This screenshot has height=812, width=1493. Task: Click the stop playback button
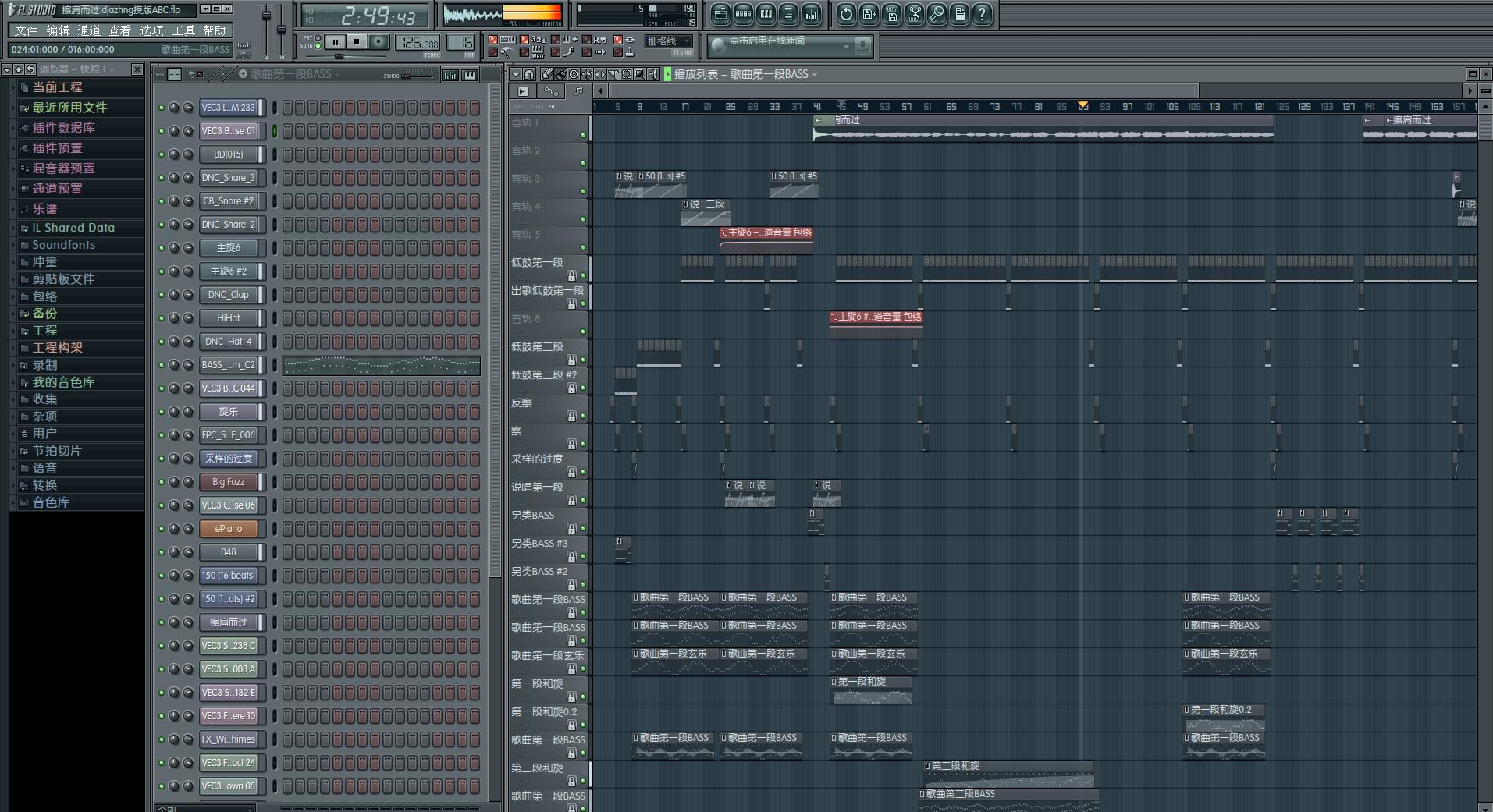[357, 42]
